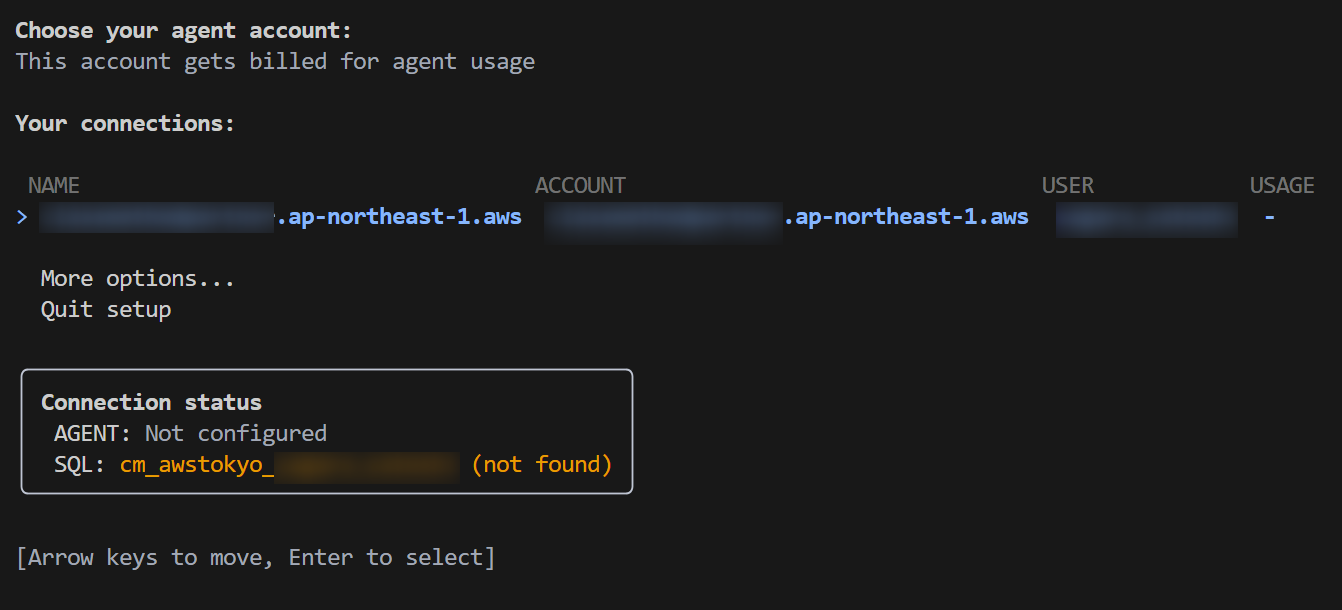This screenshot has height=610, width=1342.
Task: Click the selection arrow beside the connection row
Action: point(22,217)
